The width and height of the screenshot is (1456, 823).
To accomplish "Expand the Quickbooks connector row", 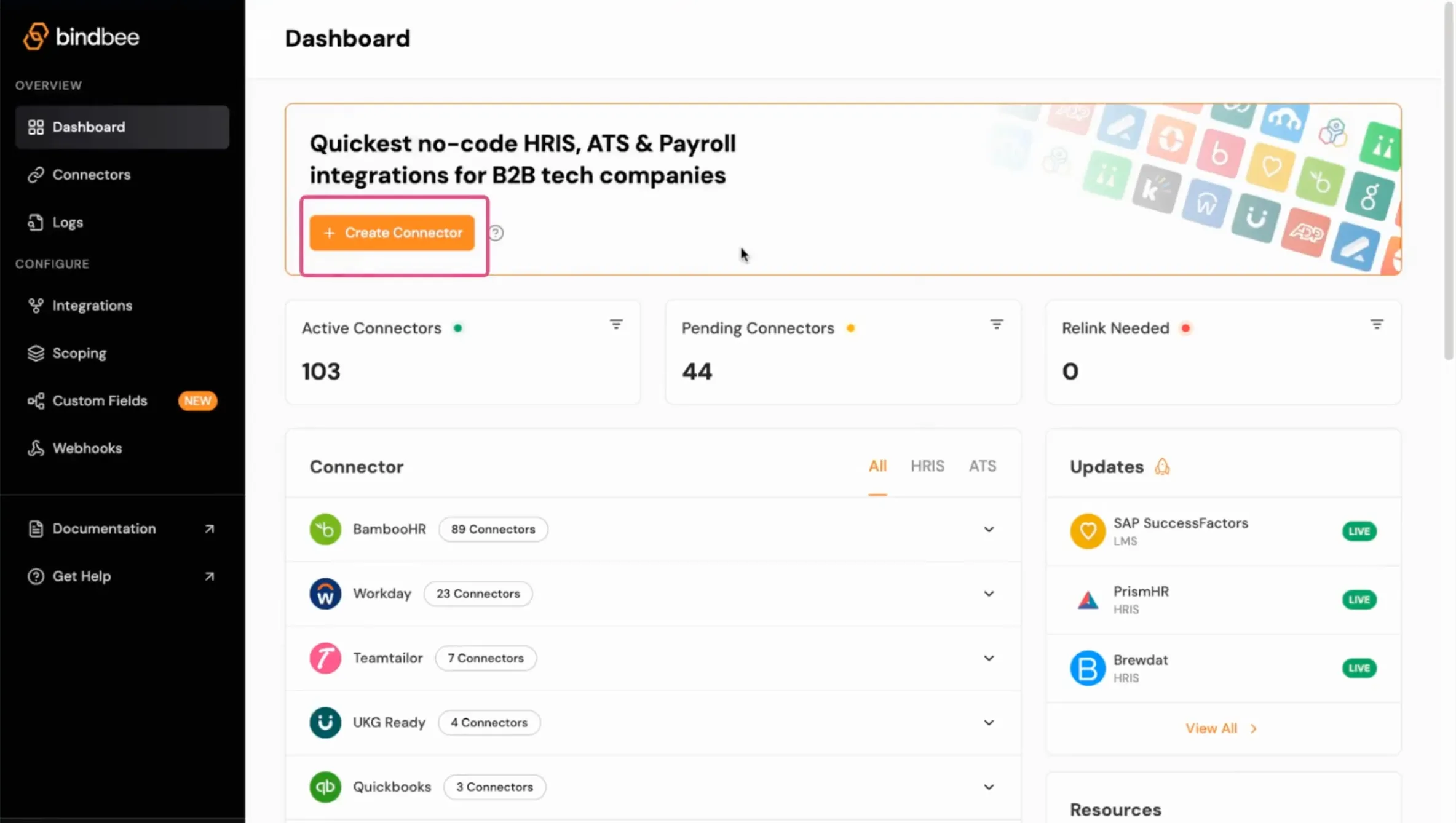I will [989, 787].
